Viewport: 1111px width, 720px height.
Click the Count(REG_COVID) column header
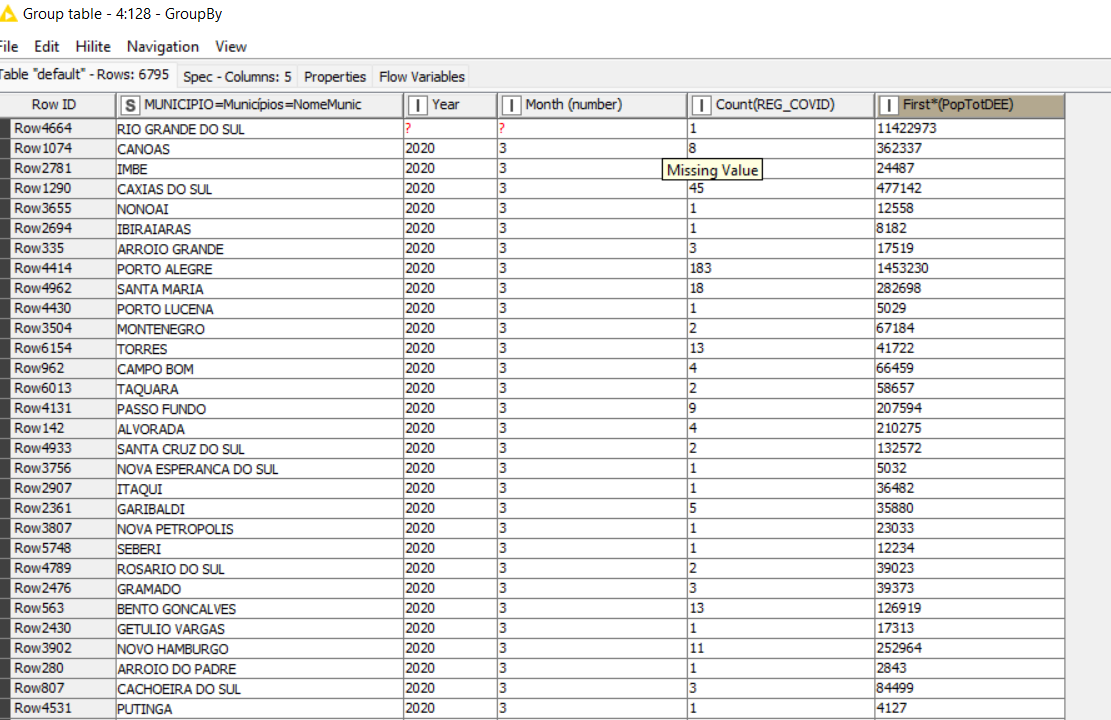pos(781,105)
